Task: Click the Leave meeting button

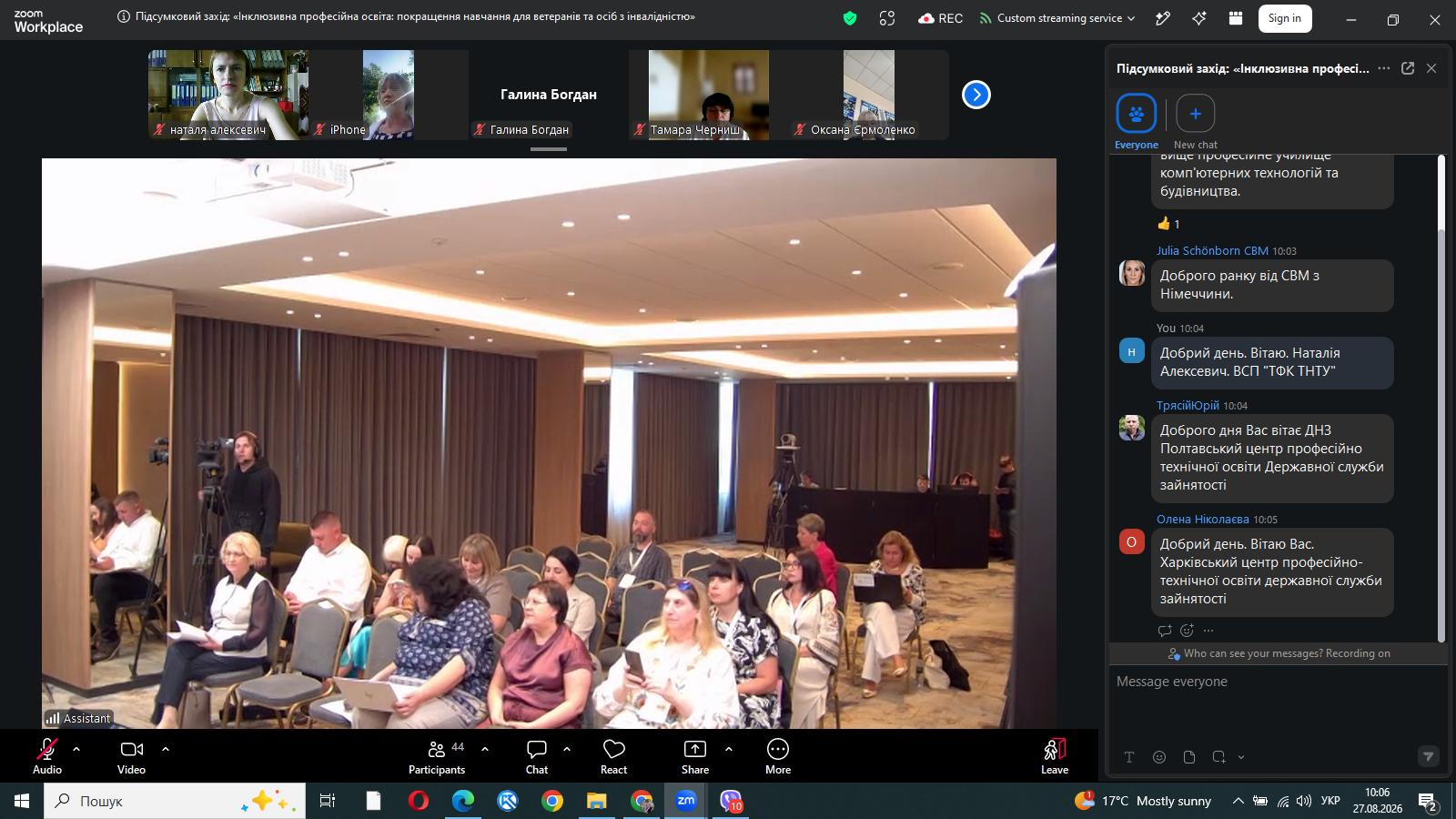Action: (x=1055, y=756)
